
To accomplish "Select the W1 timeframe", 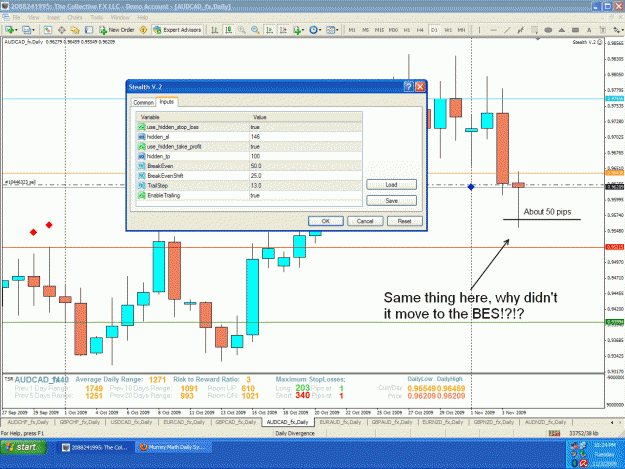I will (x=448, y=30).
